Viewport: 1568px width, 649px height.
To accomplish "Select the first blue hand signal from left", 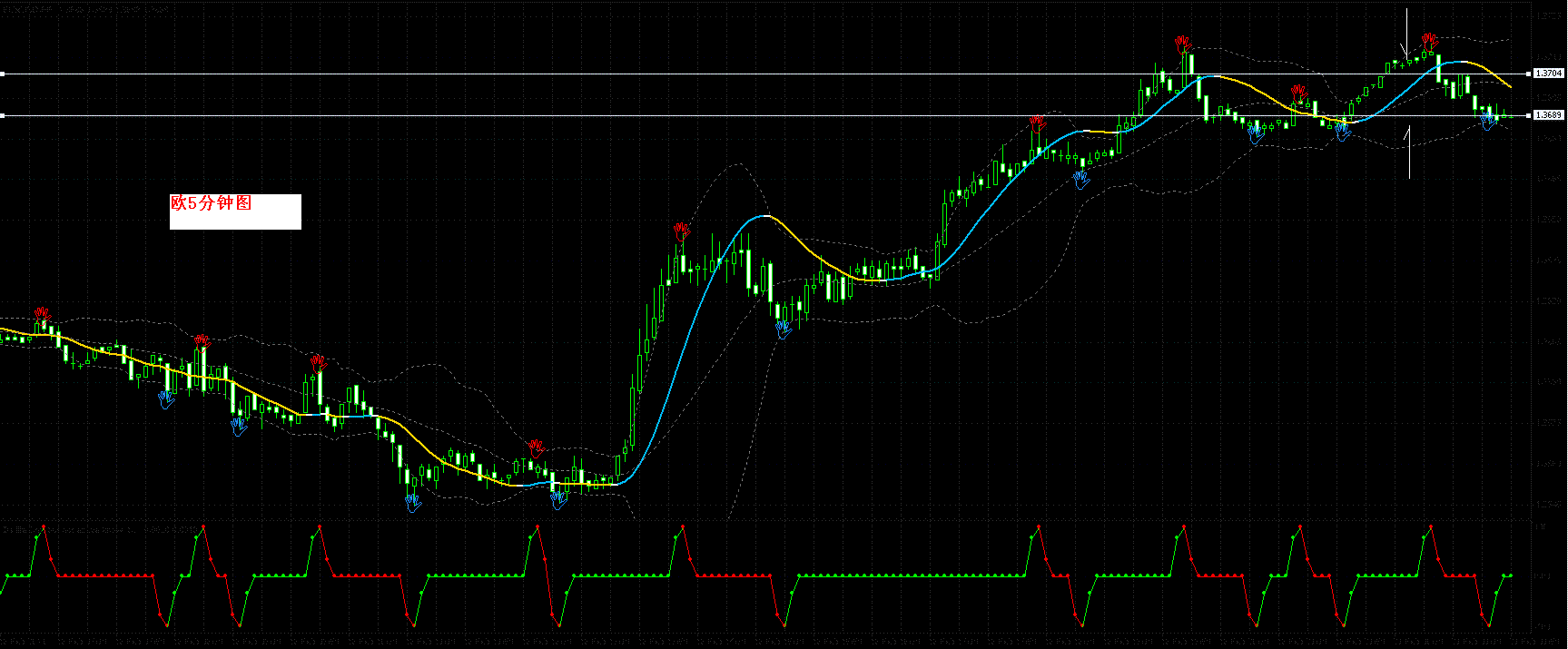I will [x=166, y=400].
